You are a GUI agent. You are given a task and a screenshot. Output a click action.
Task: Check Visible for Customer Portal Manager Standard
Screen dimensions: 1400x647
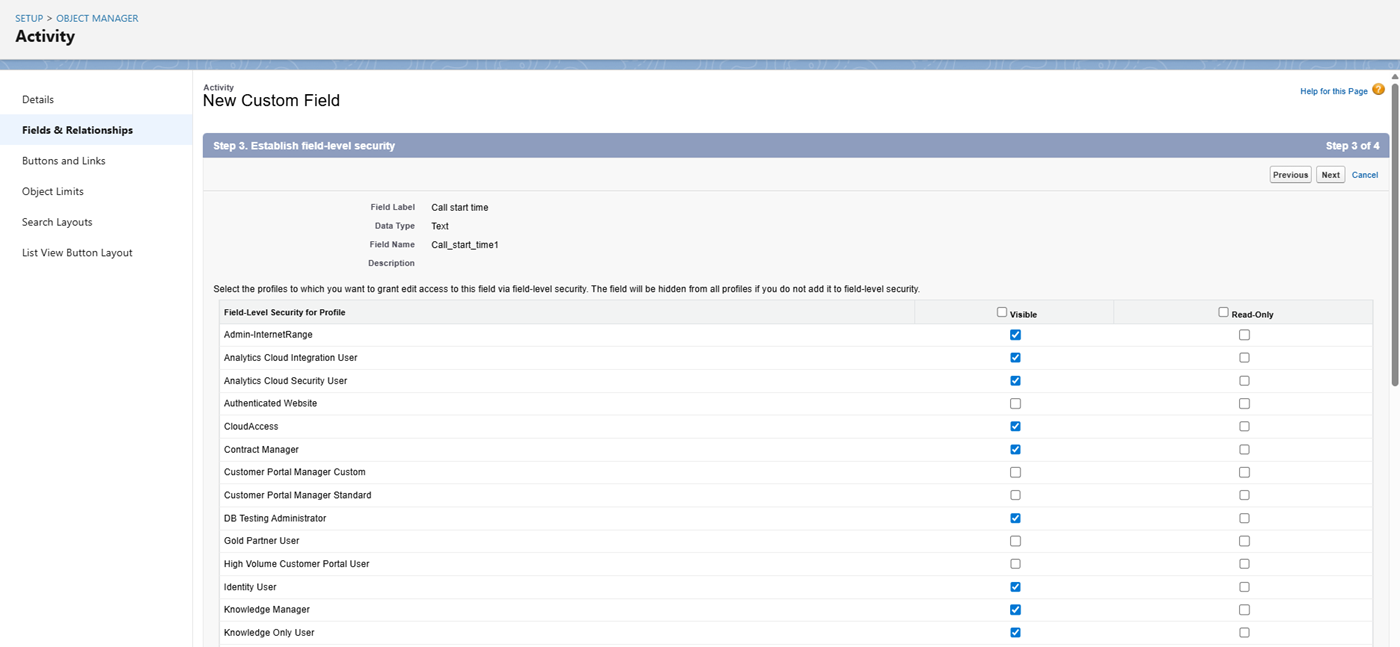click(x=1015, y=495)
